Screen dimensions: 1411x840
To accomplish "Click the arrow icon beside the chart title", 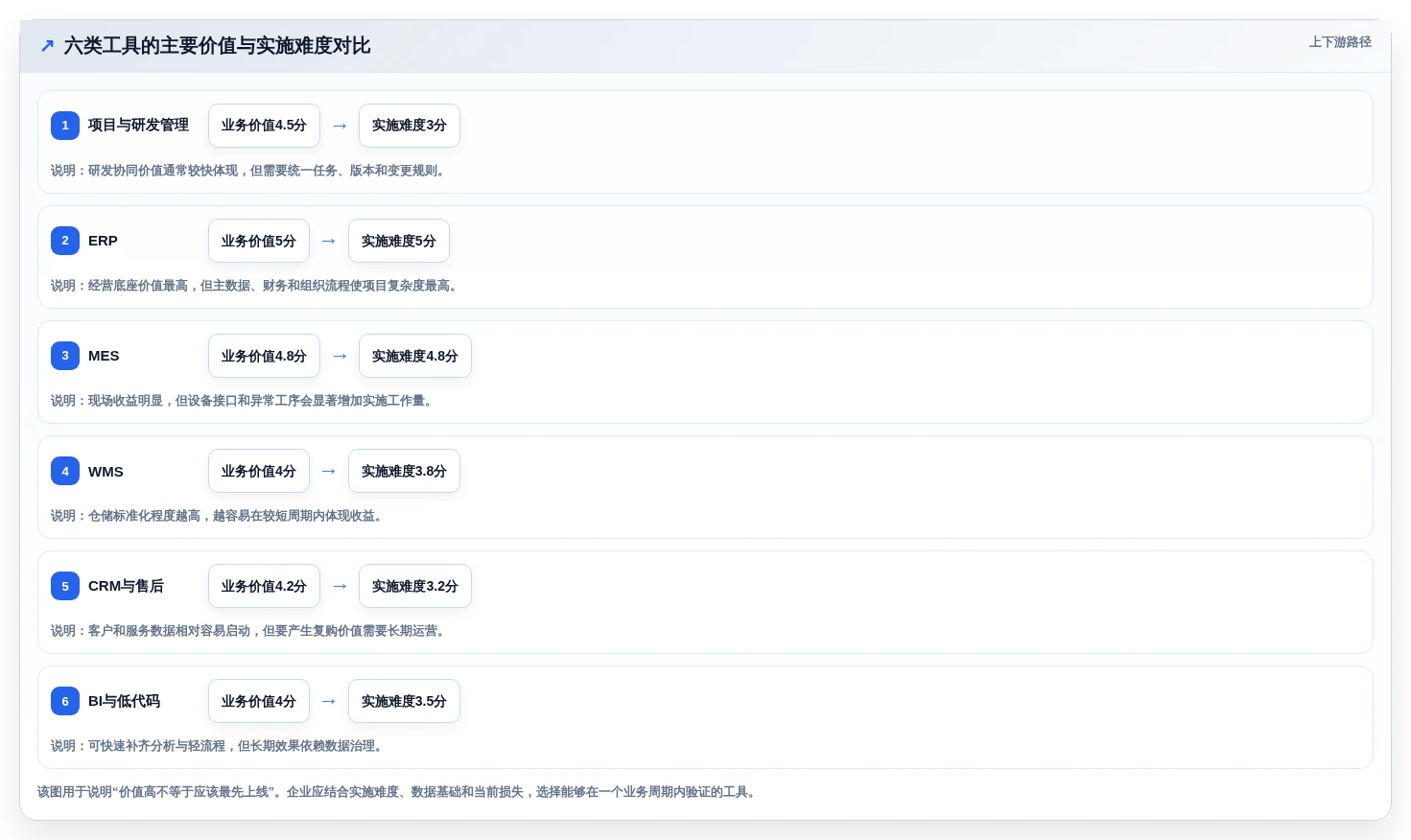I will click(47, 45).
